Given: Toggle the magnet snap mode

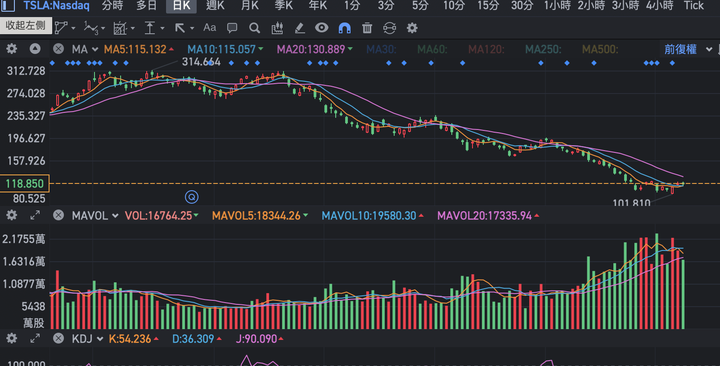Looking at the screenshot, I should (x=344, y=28).
